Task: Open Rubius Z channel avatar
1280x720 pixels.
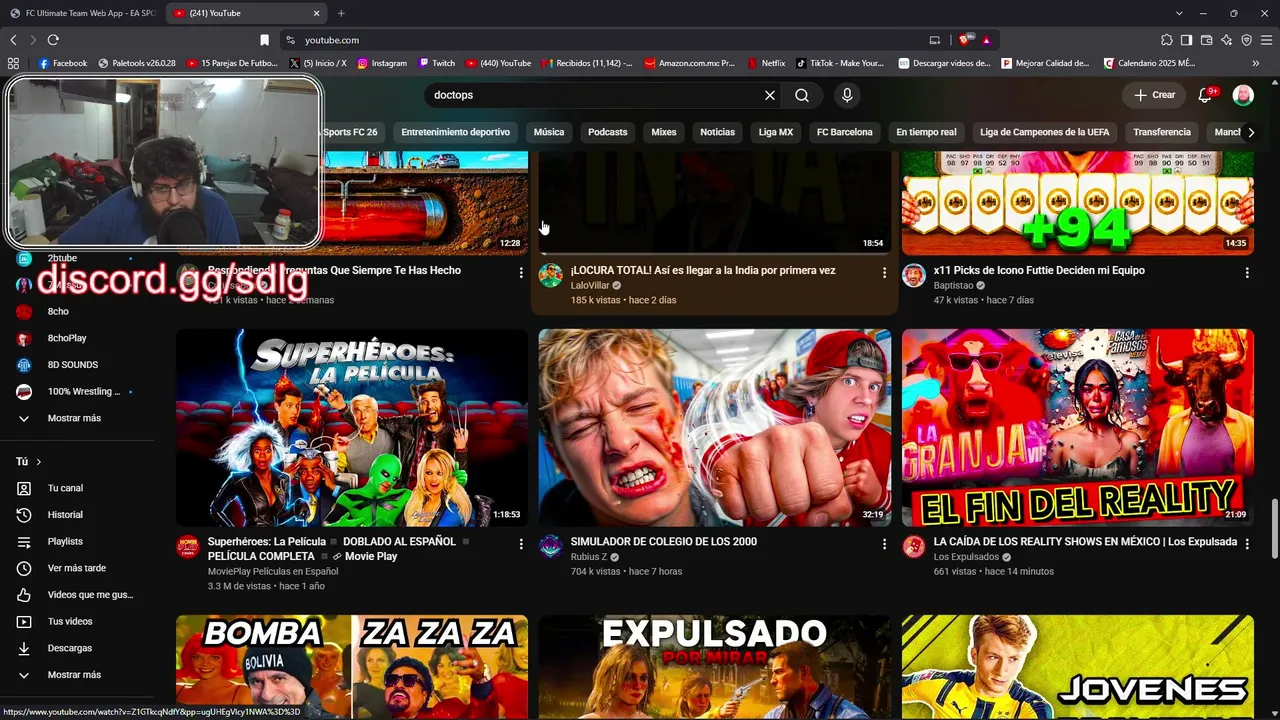Action: click(551, 546)
